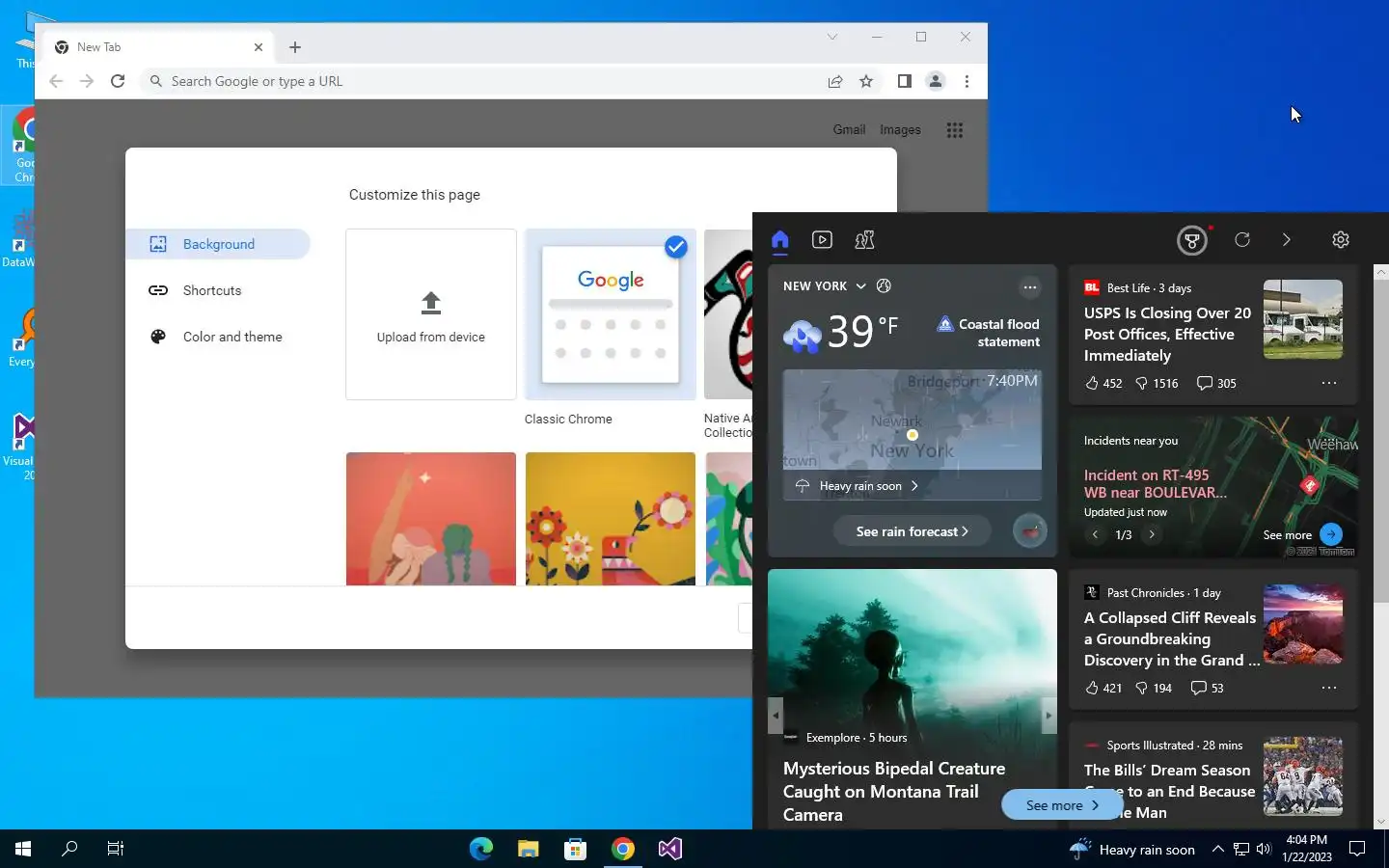This screenshot has height=868, width=1389.
Task: Refresh the widgets news feed
Action: pos(1242,239)
